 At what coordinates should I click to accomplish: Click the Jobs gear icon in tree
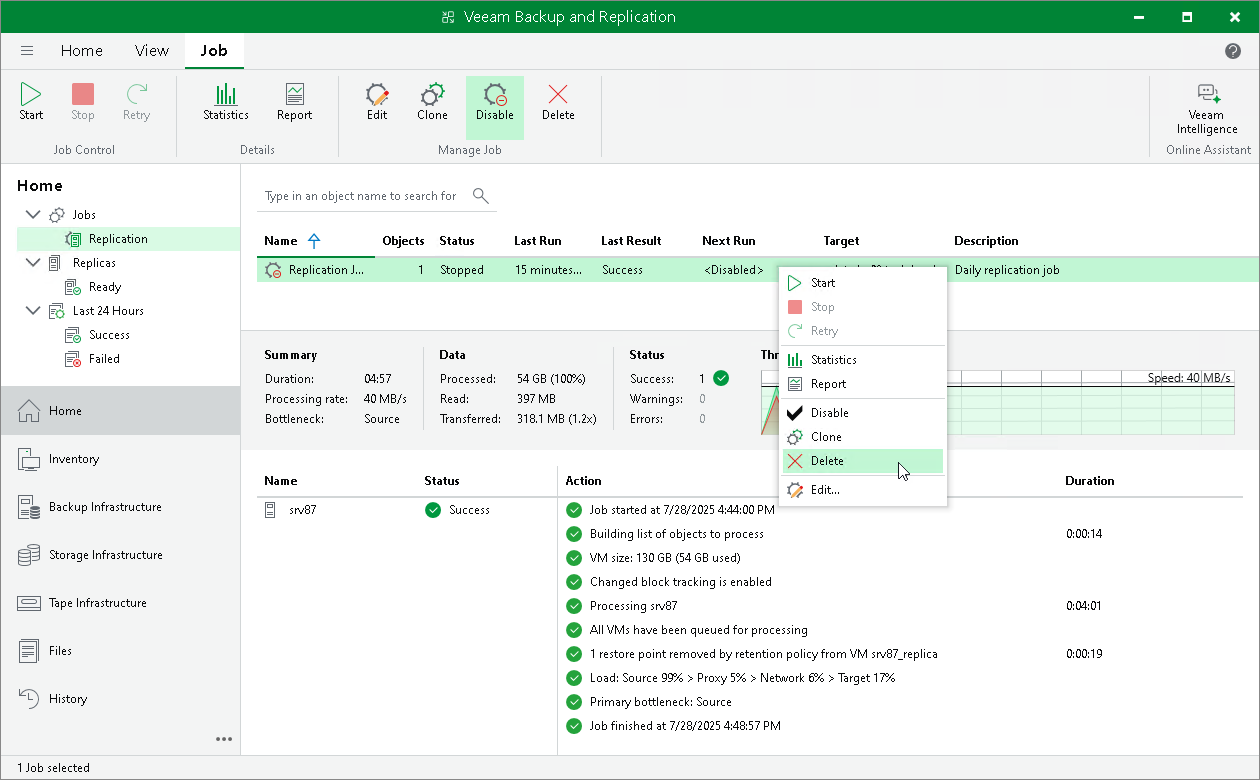click(x=57, y=215)
